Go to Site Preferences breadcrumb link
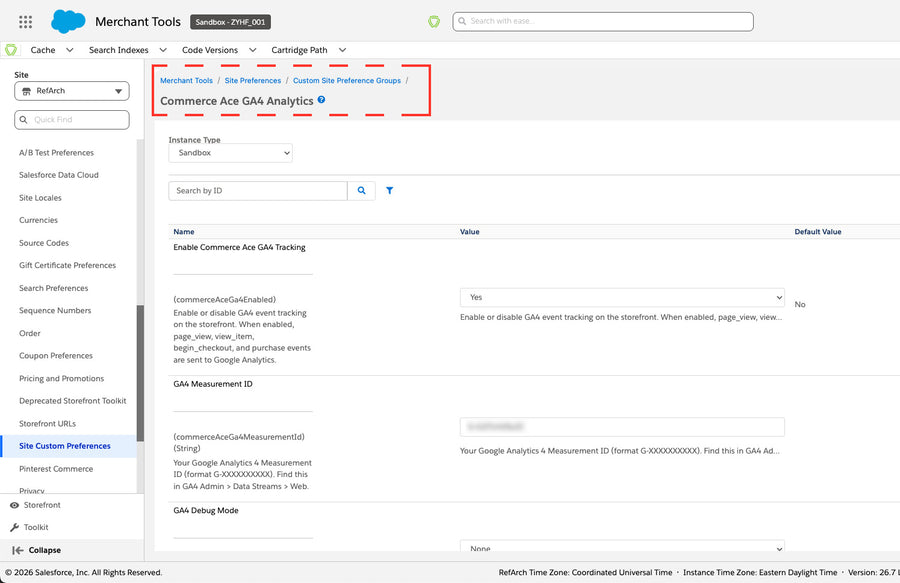 253,80
